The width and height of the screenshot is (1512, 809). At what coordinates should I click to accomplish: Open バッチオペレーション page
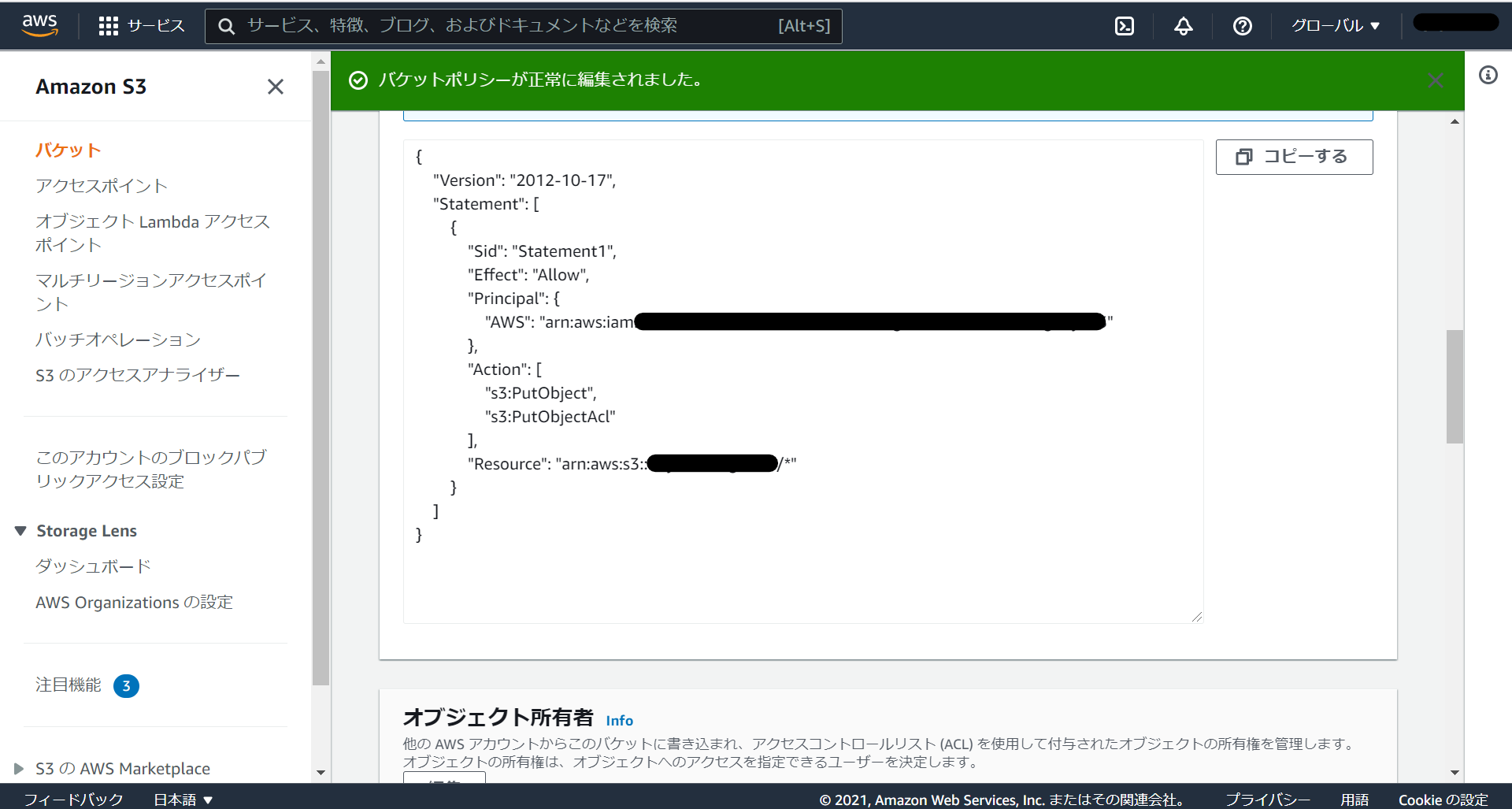tap(118, 340)
